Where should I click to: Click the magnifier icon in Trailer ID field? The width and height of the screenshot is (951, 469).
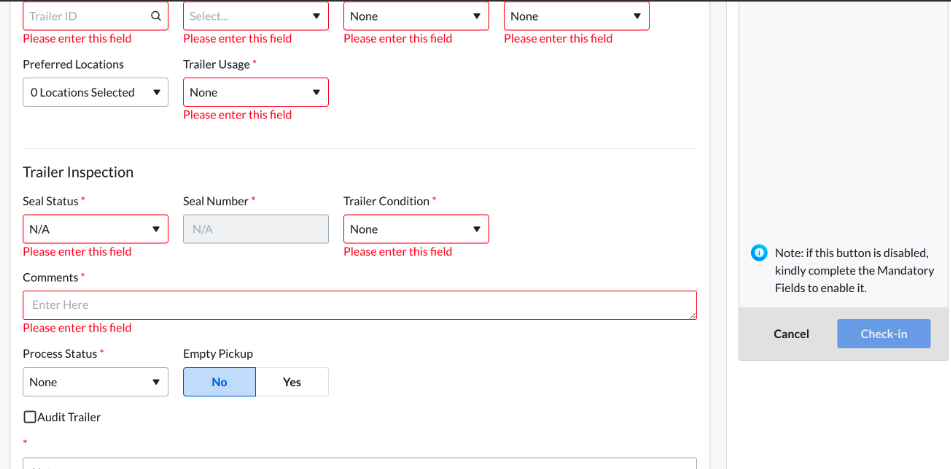coord(155,17)
